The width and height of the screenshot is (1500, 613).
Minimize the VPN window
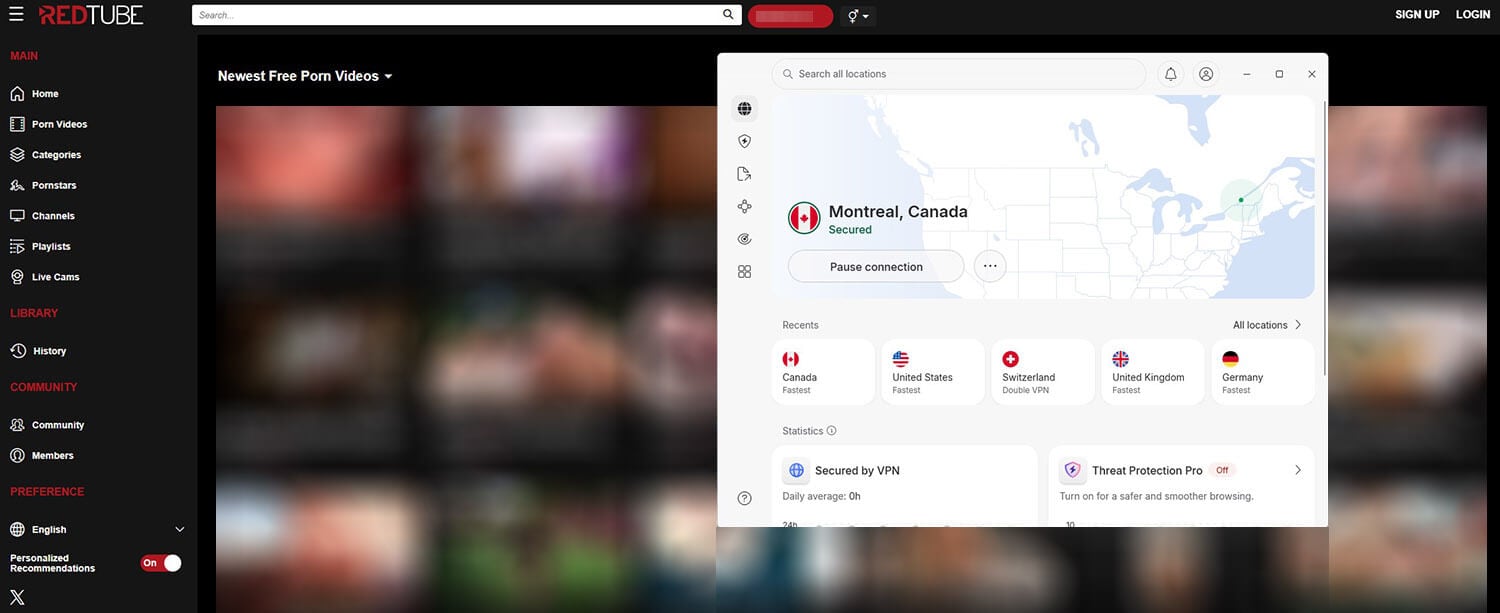pos(1247,74)
